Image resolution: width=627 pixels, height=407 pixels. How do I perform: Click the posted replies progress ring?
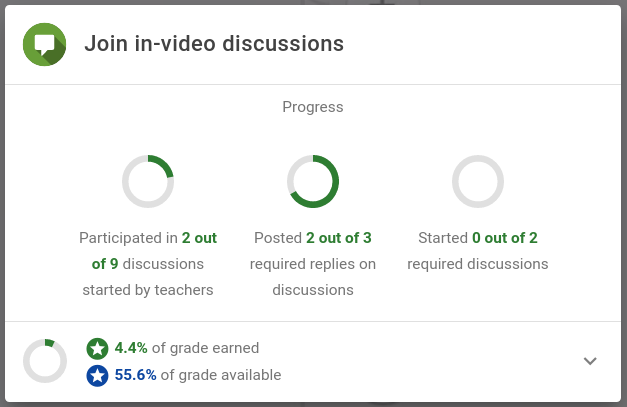point(313,181)
